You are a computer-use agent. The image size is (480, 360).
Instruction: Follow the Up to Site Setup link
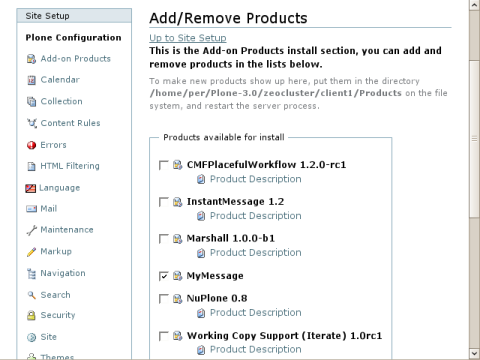tap(188, 38)
